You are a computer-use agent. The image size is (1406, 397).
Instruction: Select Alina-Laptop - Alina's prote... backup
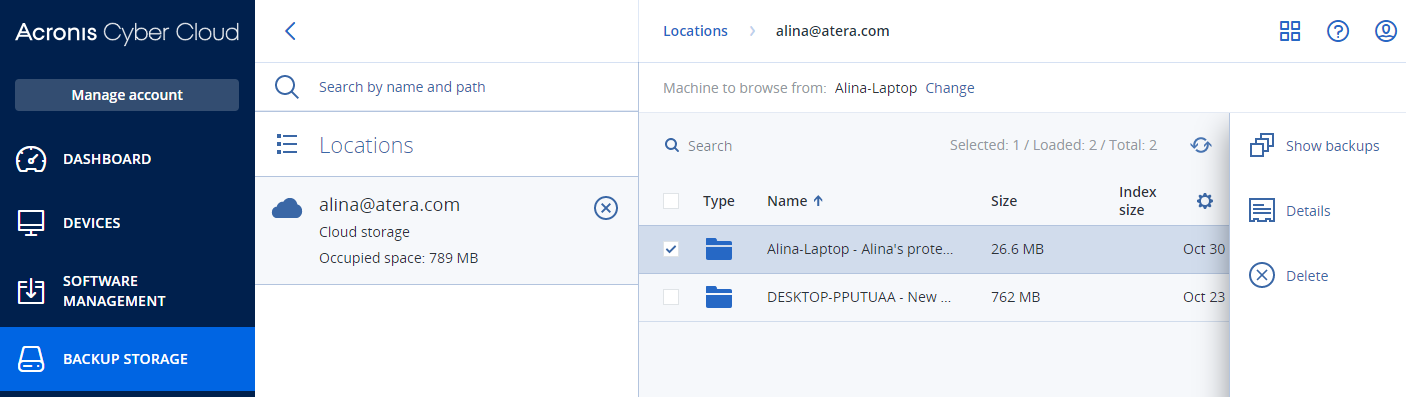tap(860, 249)
